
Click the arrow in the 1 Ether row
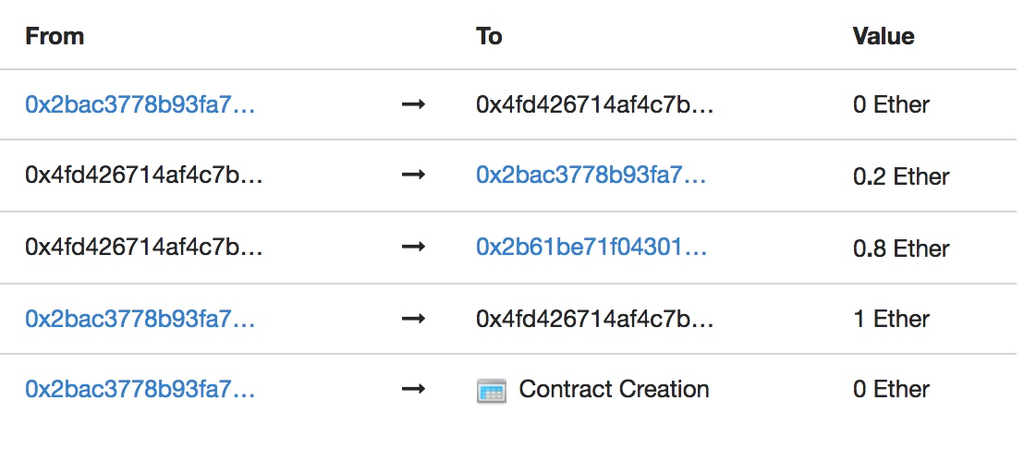413,319
